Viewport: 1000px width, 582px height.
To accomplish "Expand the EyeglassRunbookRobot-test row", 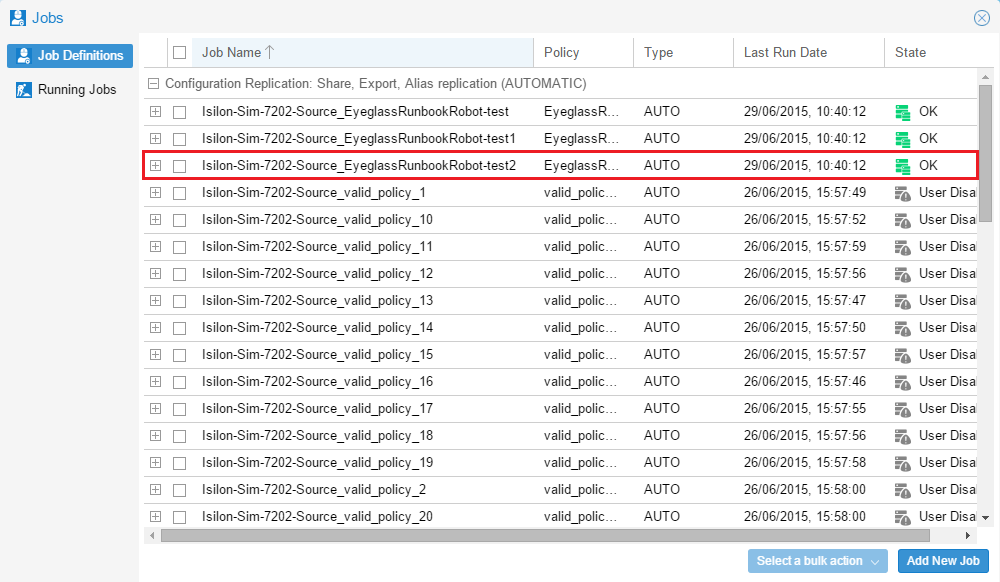I will click(x=156, y=112).
